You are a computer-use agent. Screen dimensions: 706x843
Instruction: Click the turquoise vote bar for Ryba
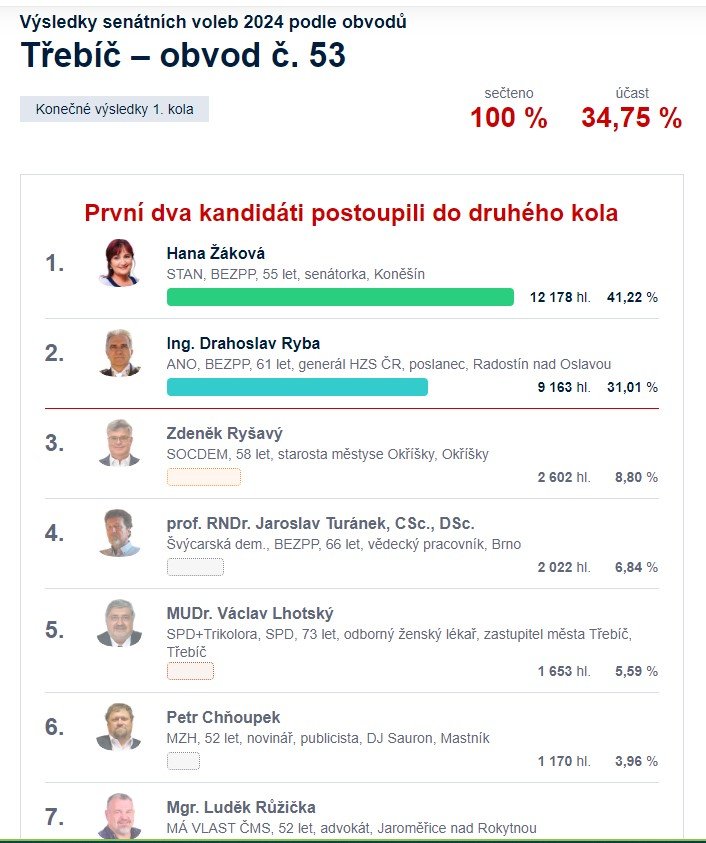pos(297,387)
